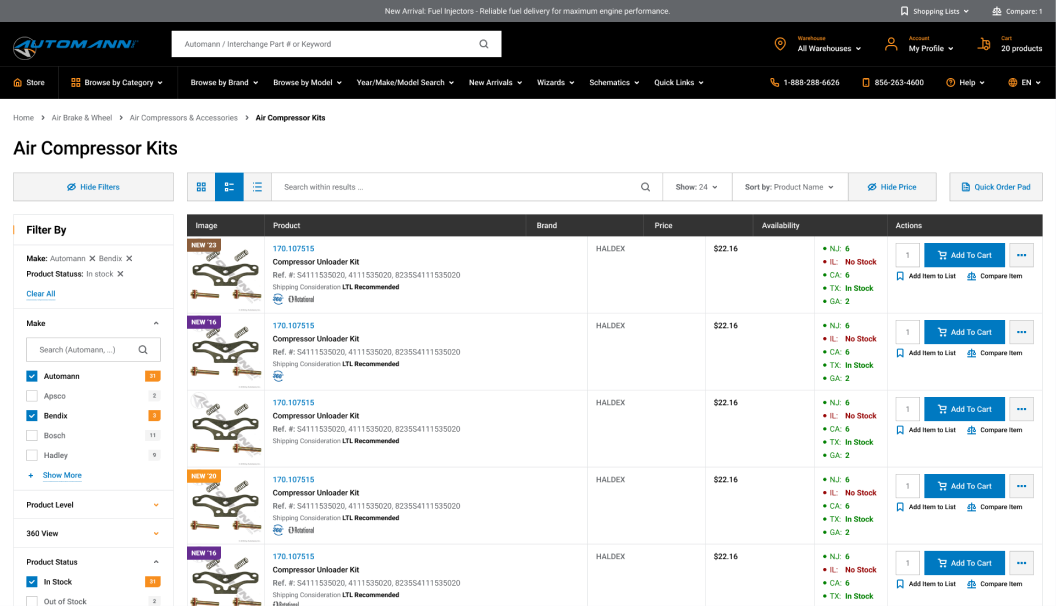Open the Quick Order Pad
The image size is (1056, 606).
[996, 187]
